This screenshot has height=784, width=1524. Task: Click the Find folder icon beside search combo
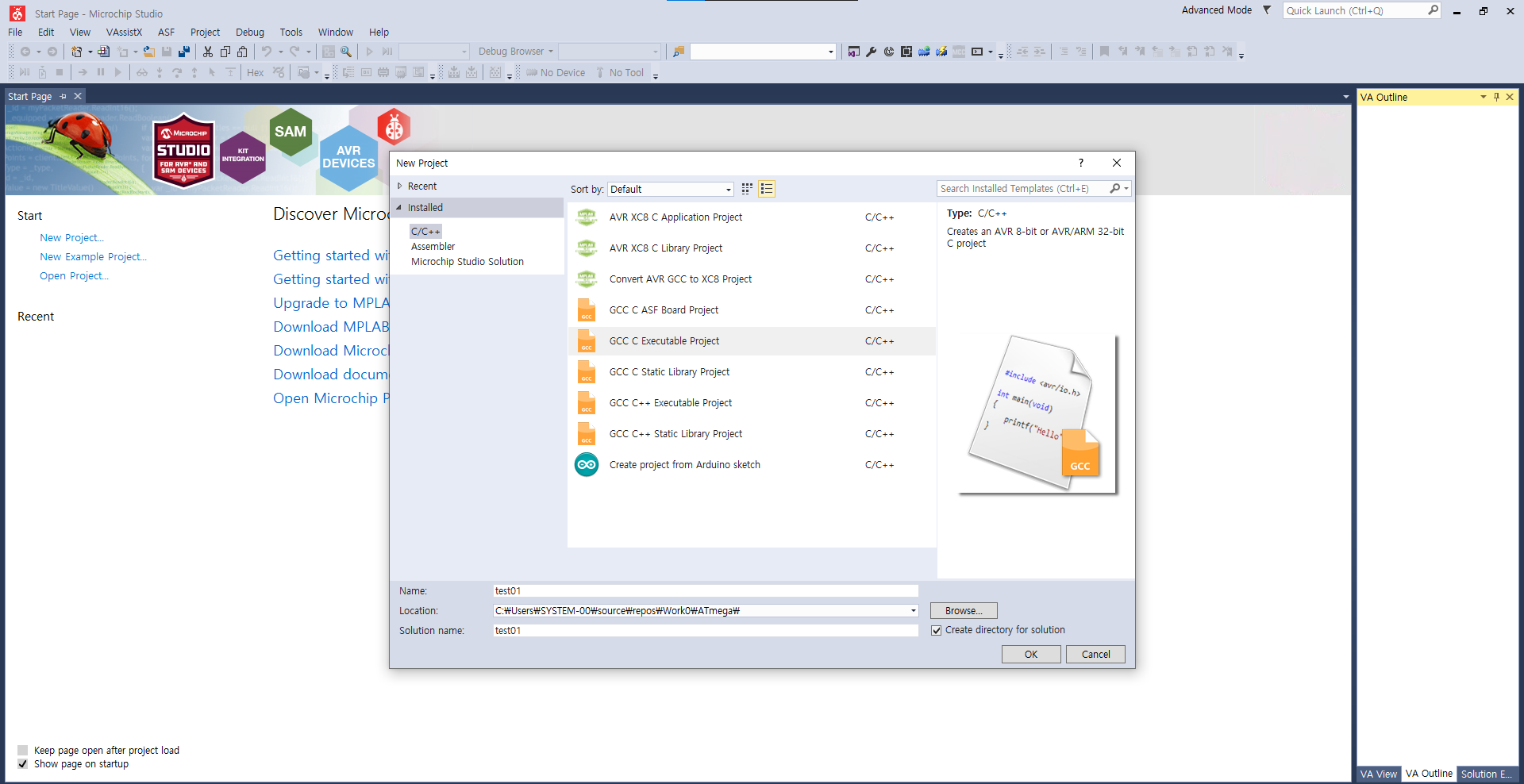click(x=679, y=52)
